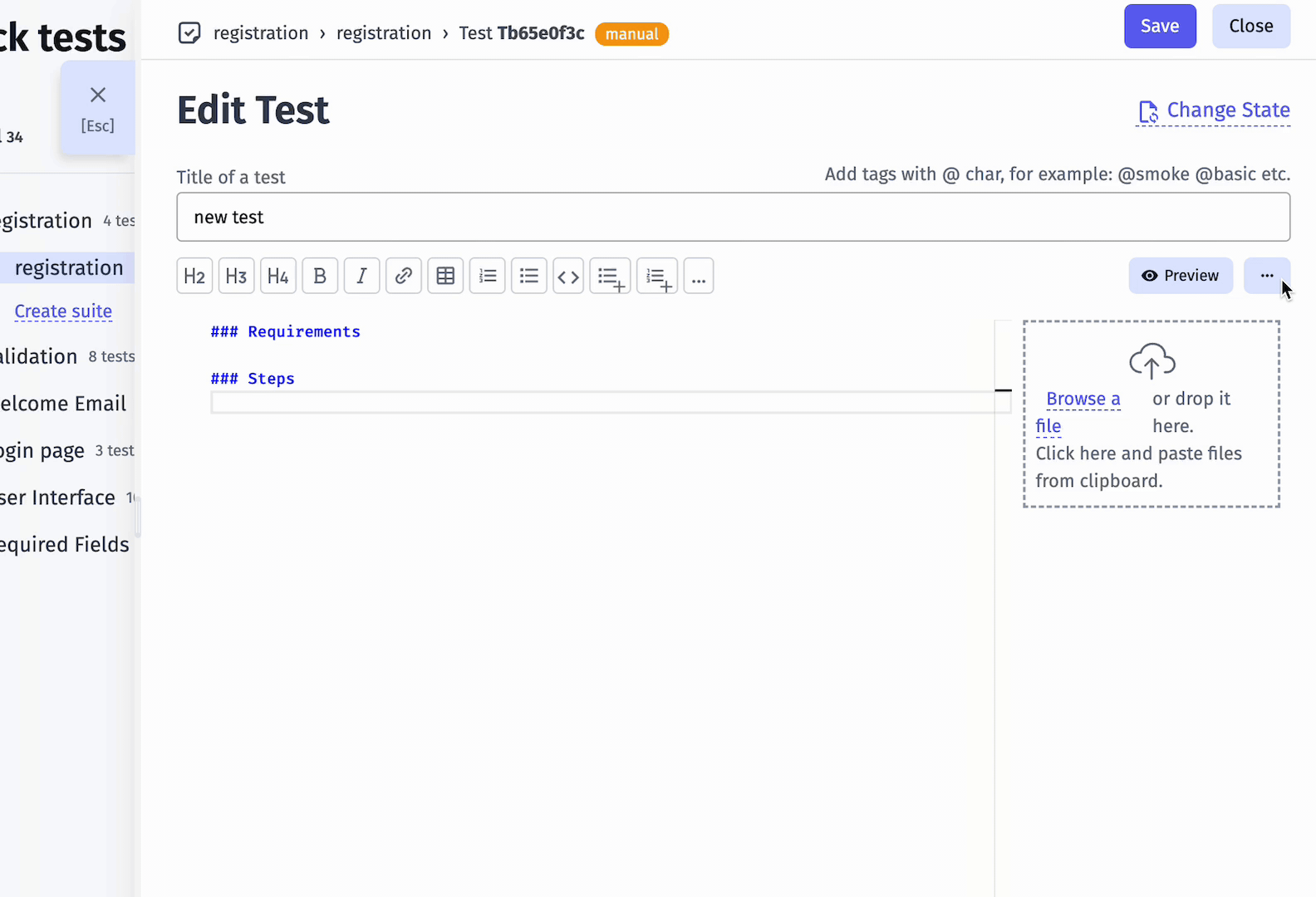The width and height of the screenshot is (1316, 897).
Task: Click the Test Tb65e0f3c breadcrumb
Action: [x=522, y=33]
